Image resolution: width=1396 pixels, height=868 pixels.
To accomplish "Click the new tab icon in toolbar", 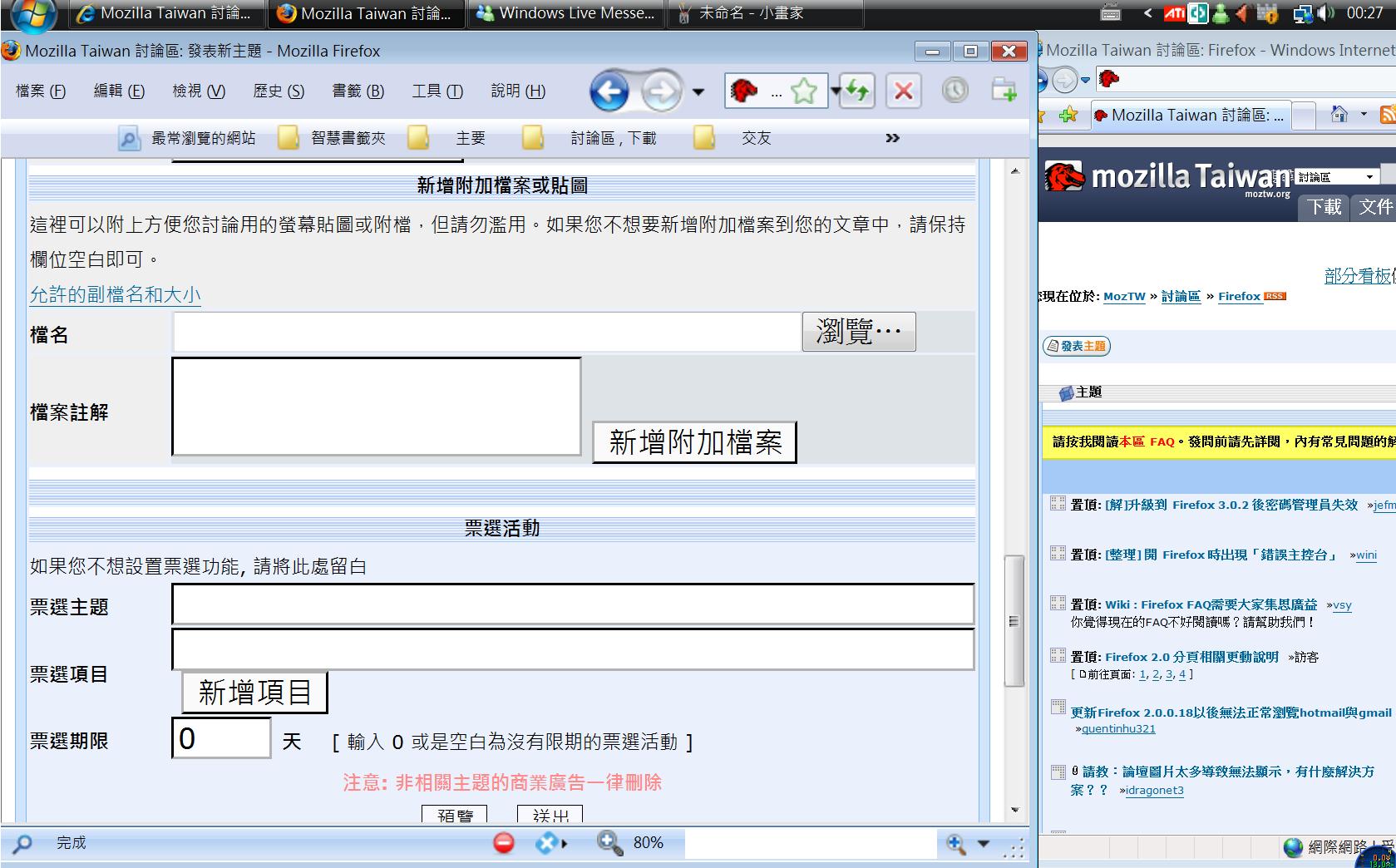I will [x=1004, y=90].
